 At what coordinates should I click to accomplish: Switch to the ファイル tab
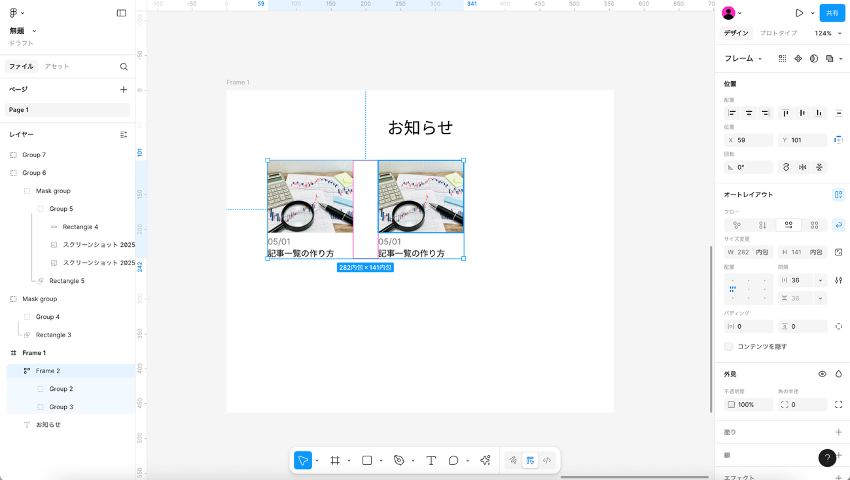click(21, 67)
